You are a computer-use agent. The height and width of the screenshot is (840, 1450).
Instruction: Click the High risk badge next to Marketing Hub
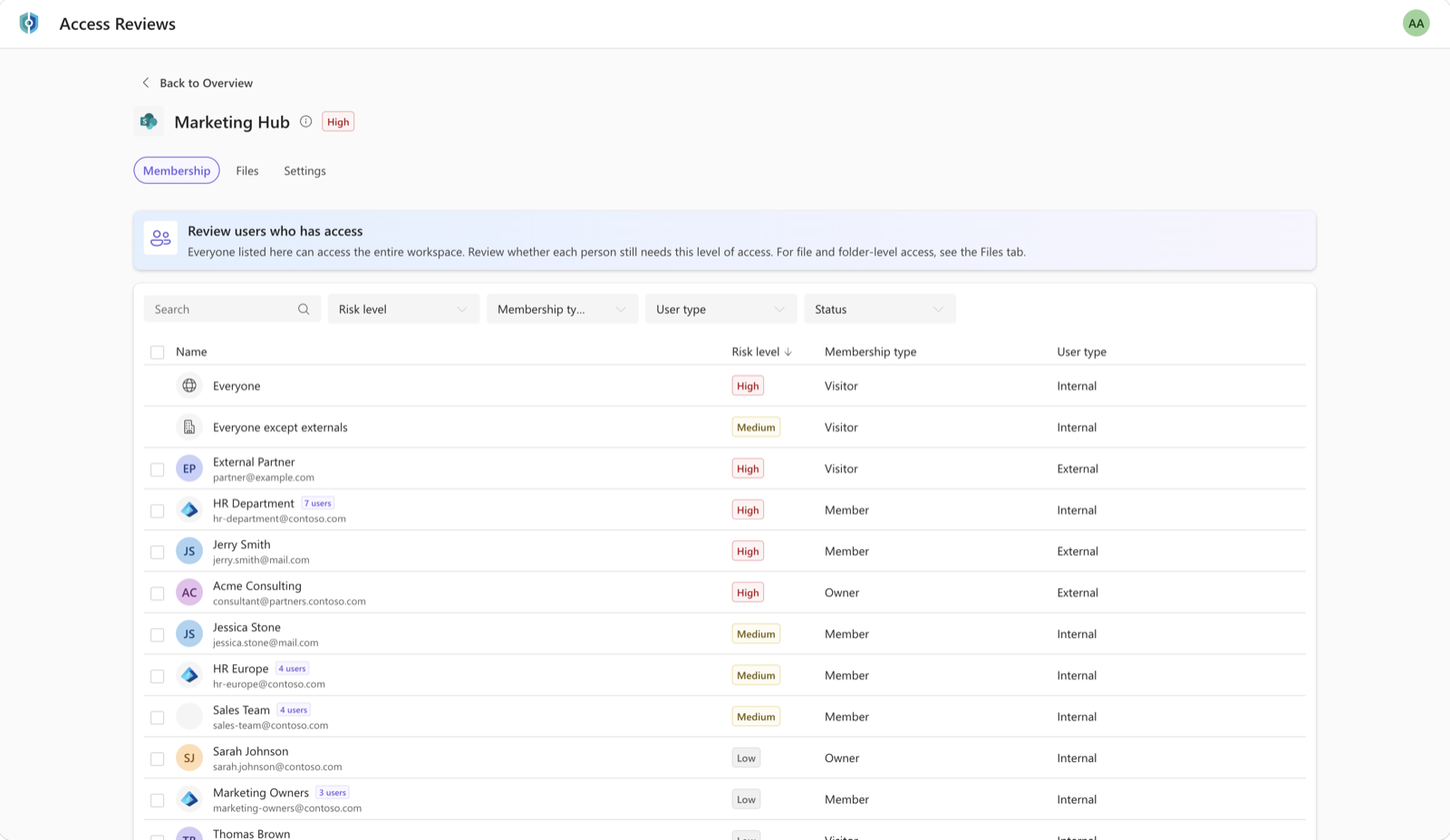pos(338,121)
